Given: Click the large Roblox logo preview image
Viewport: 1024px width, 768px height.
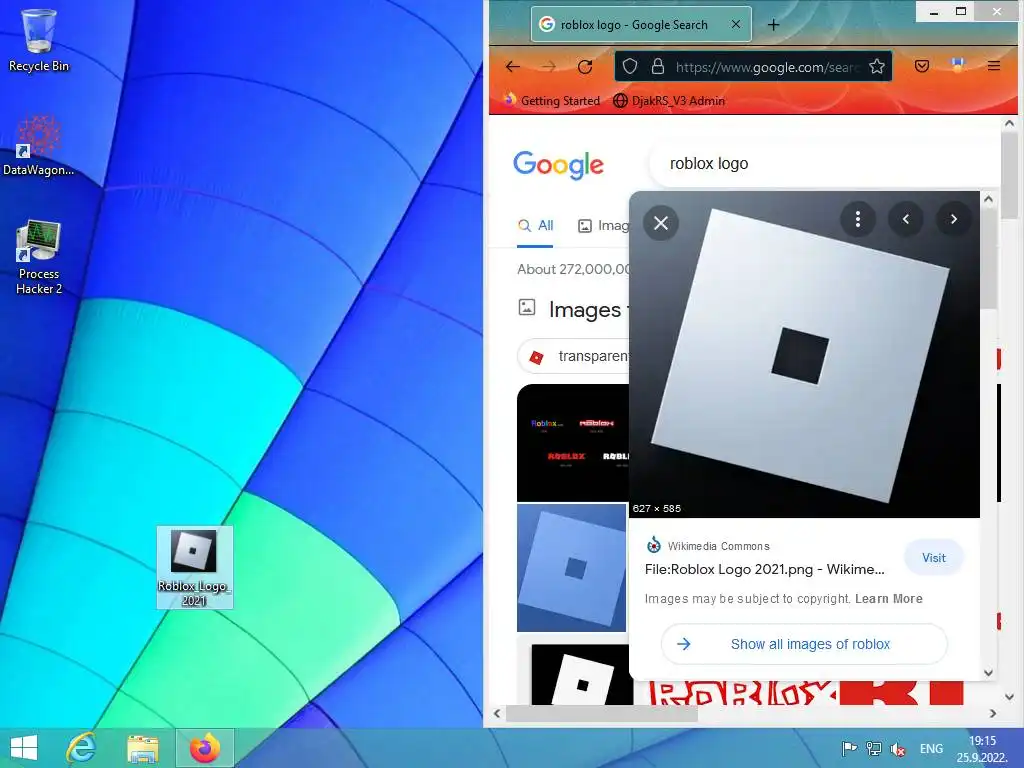Looking at the screenshot, I should click(804, 355).
